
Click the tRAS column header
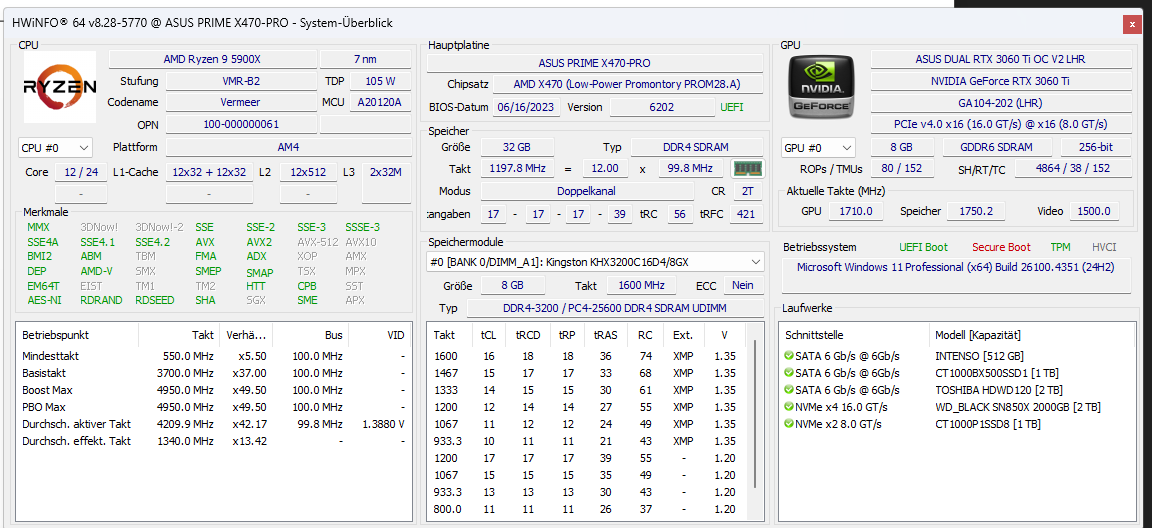pos(605,335)
